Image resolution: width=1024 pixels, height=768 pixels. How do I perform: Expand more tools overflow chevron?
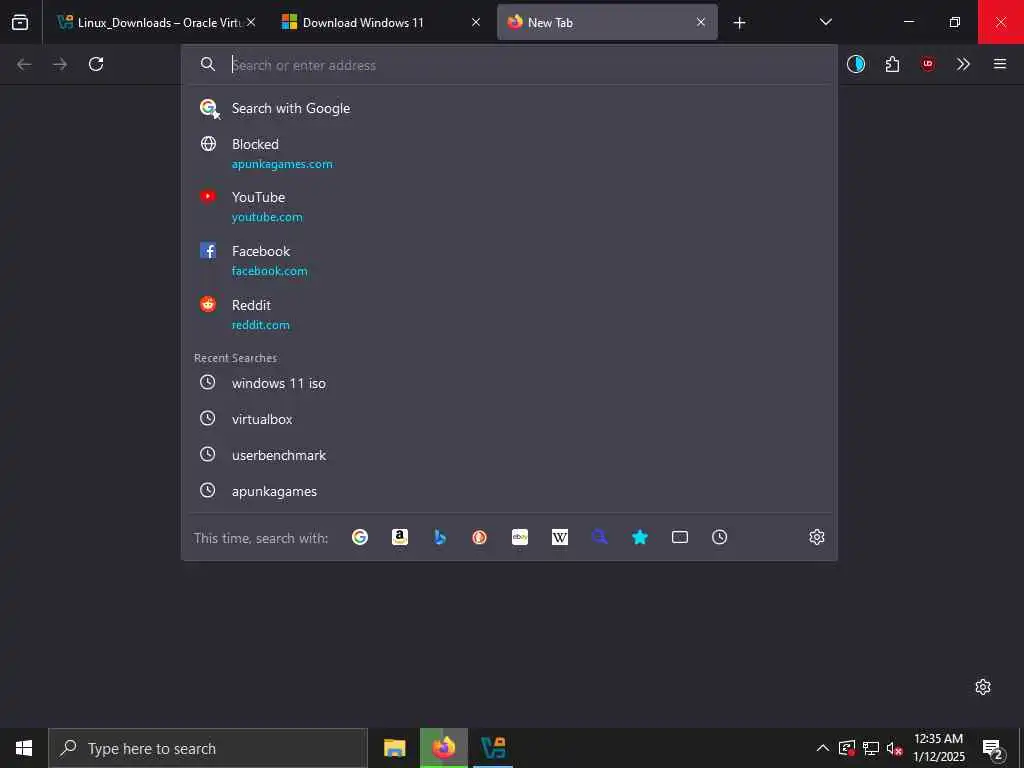click(x=963, y=64)
